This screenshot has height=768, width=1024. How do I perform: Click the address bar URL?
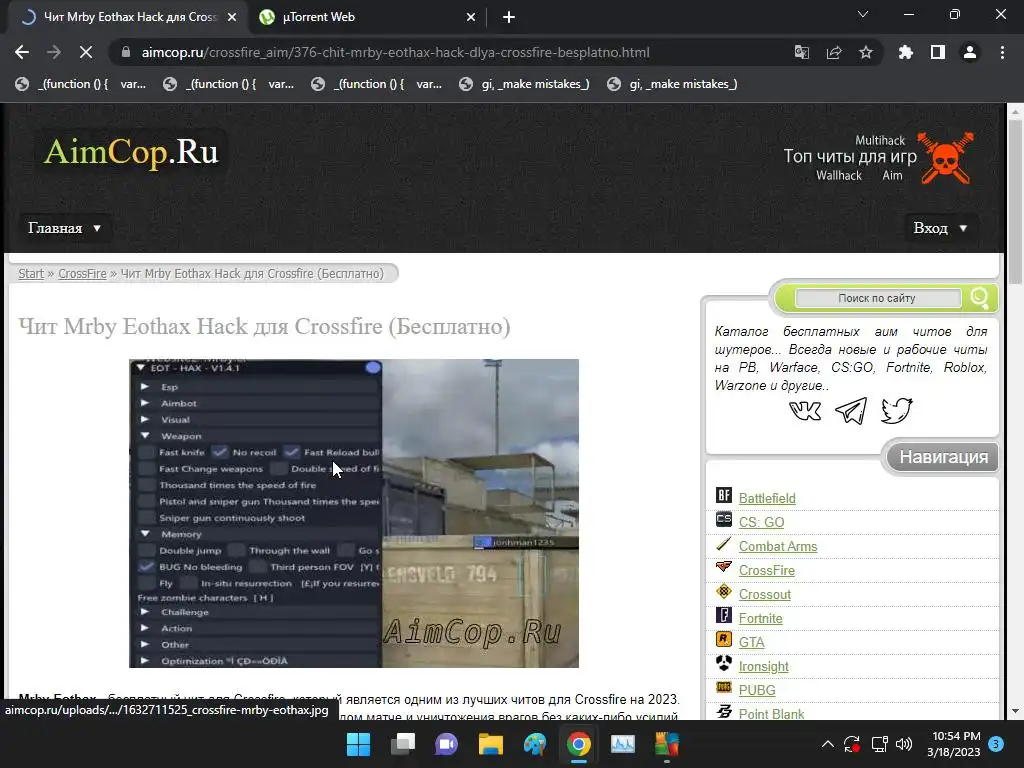395,52
